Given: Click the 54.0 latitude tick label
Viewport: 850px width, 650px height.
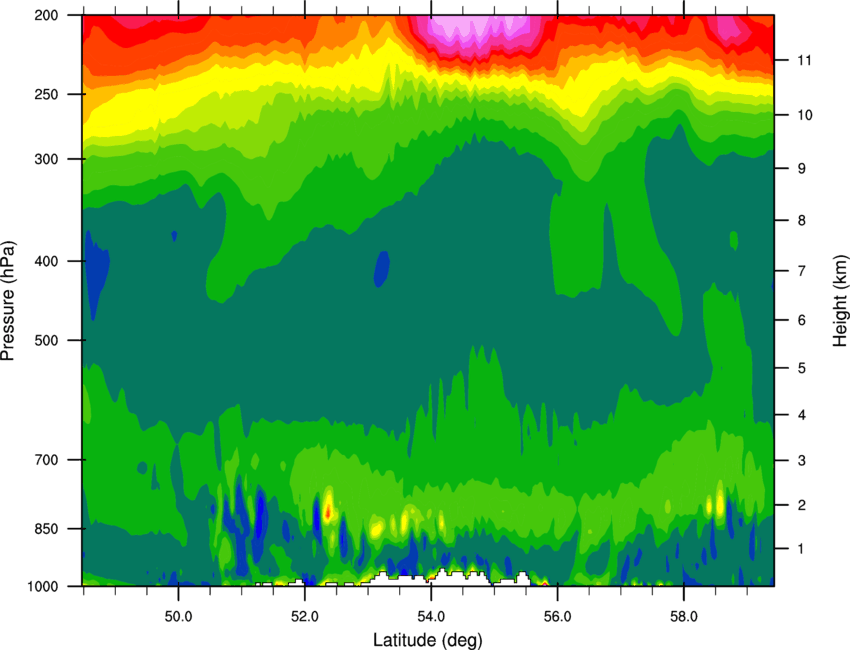Looking at the screenshot, I should pyautogui.click(x=432, y=617).
